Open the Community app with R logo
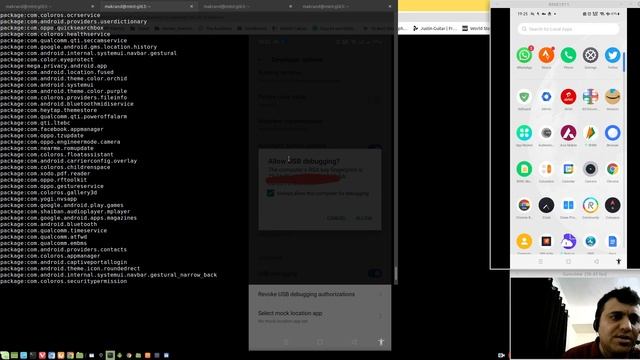Image resolution: width=640 pixels, height=360 pixels. [x=590, y=205]
